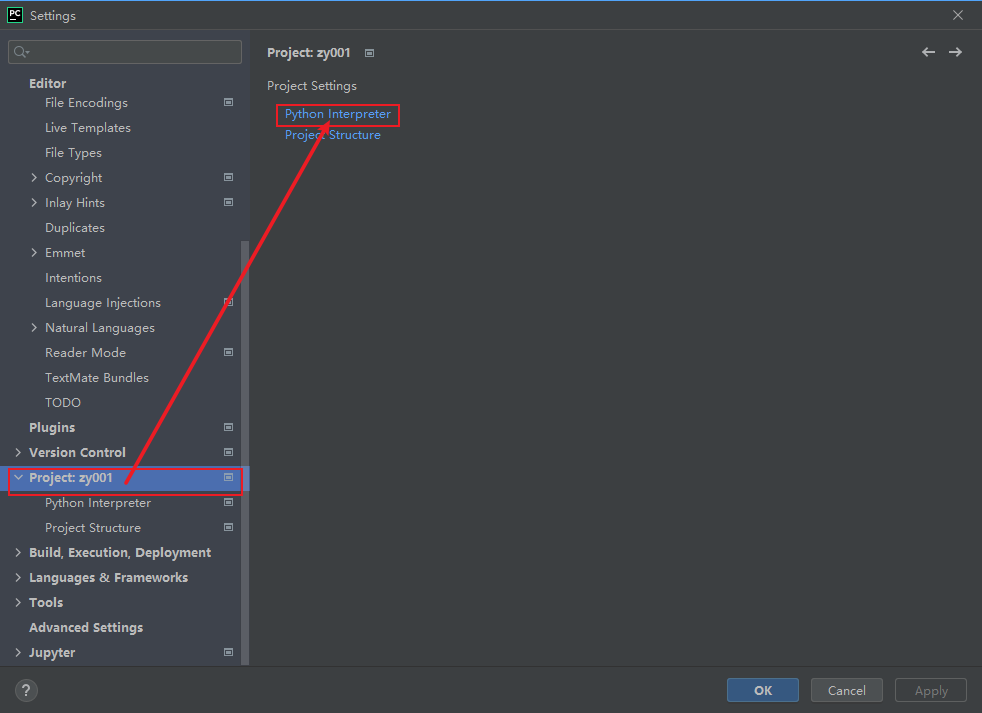Expand the Jupyter section
The image size is (982, 713).
pyautogui.click(x=18, y=652)
